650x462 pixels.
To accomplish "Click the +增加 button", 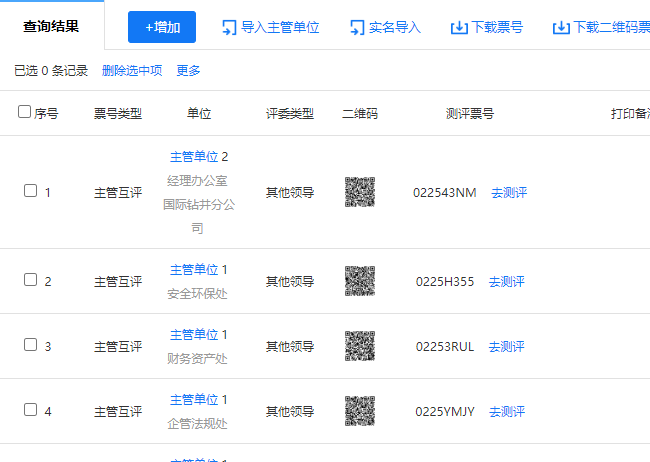I will pyautogui.click(x=162, y=27).
